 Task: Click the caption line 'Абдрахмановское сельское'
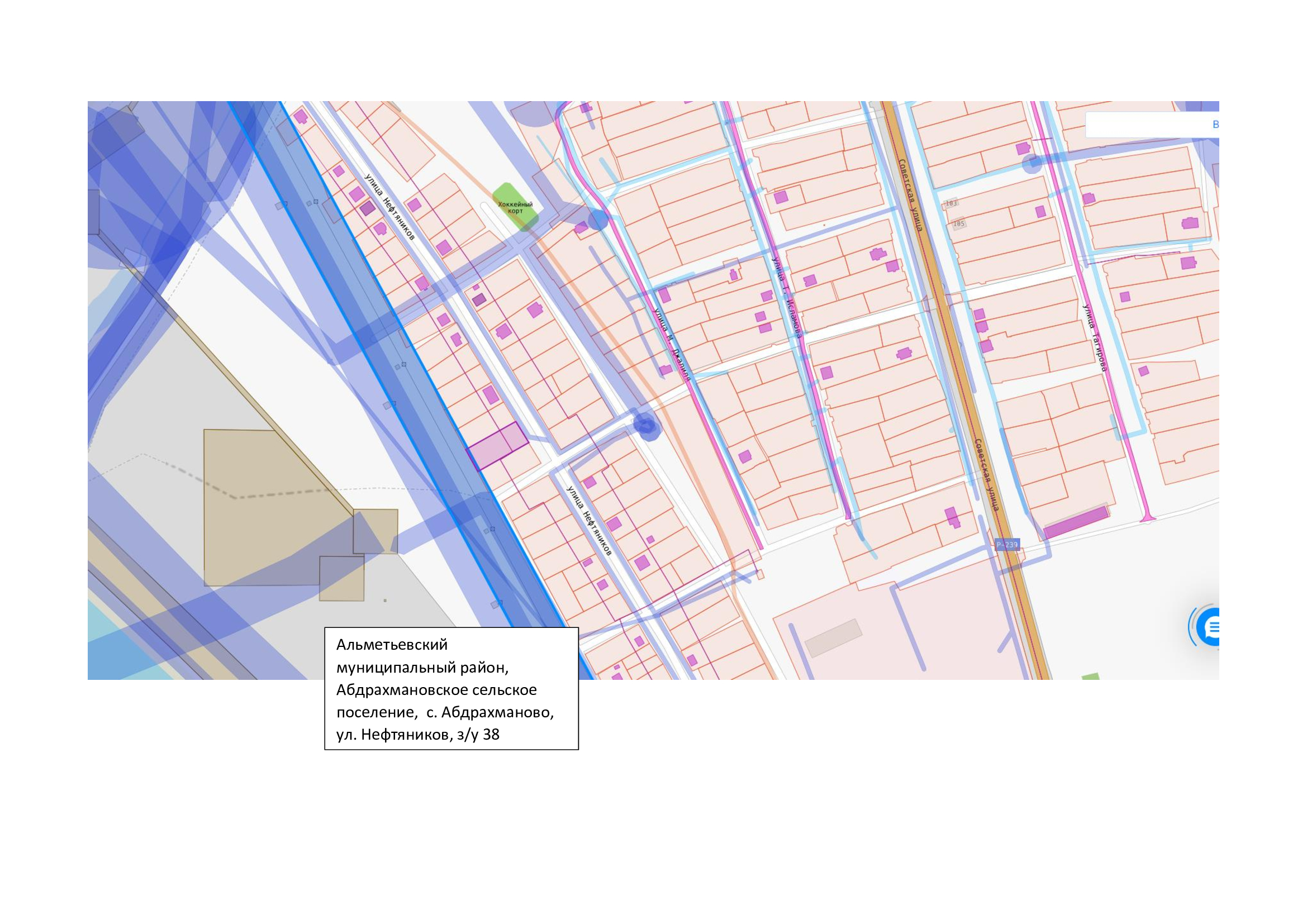[436, 689]
